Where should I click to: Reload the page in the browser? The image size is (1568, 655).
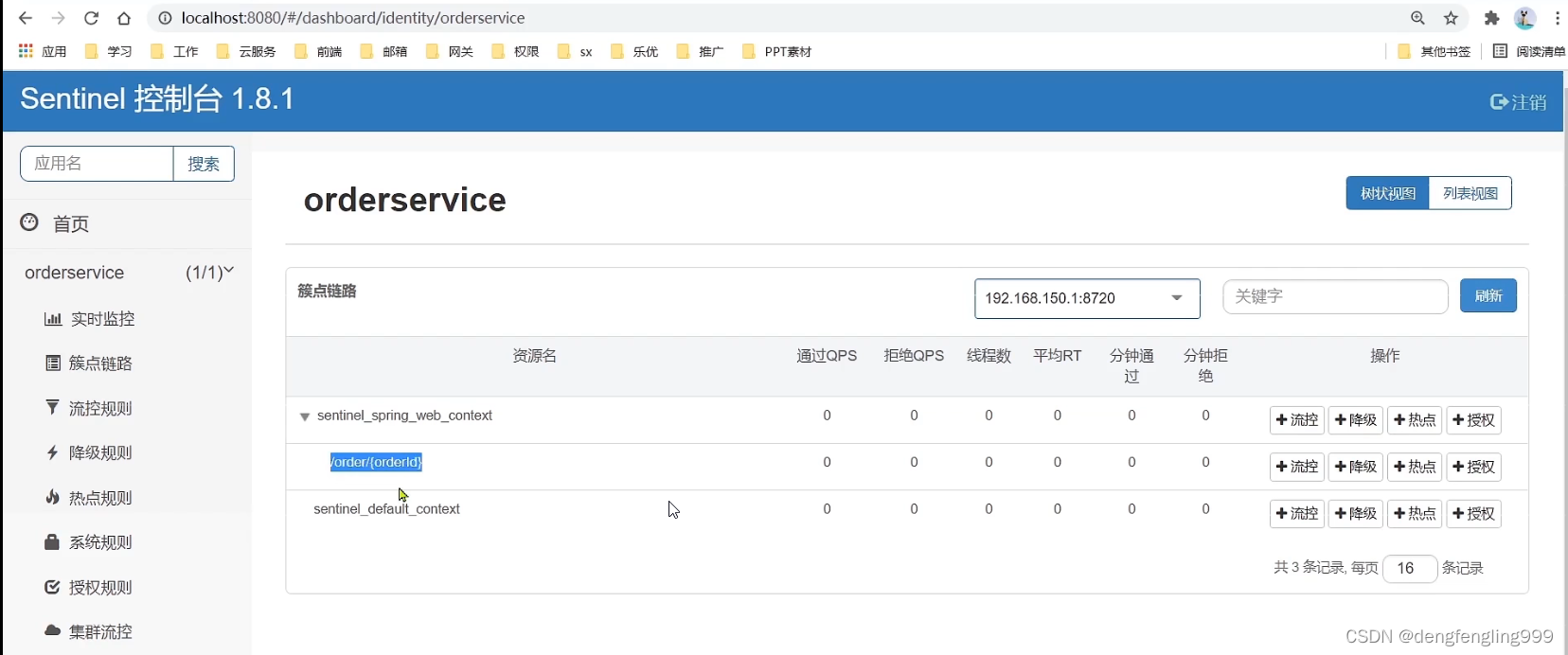91,18
